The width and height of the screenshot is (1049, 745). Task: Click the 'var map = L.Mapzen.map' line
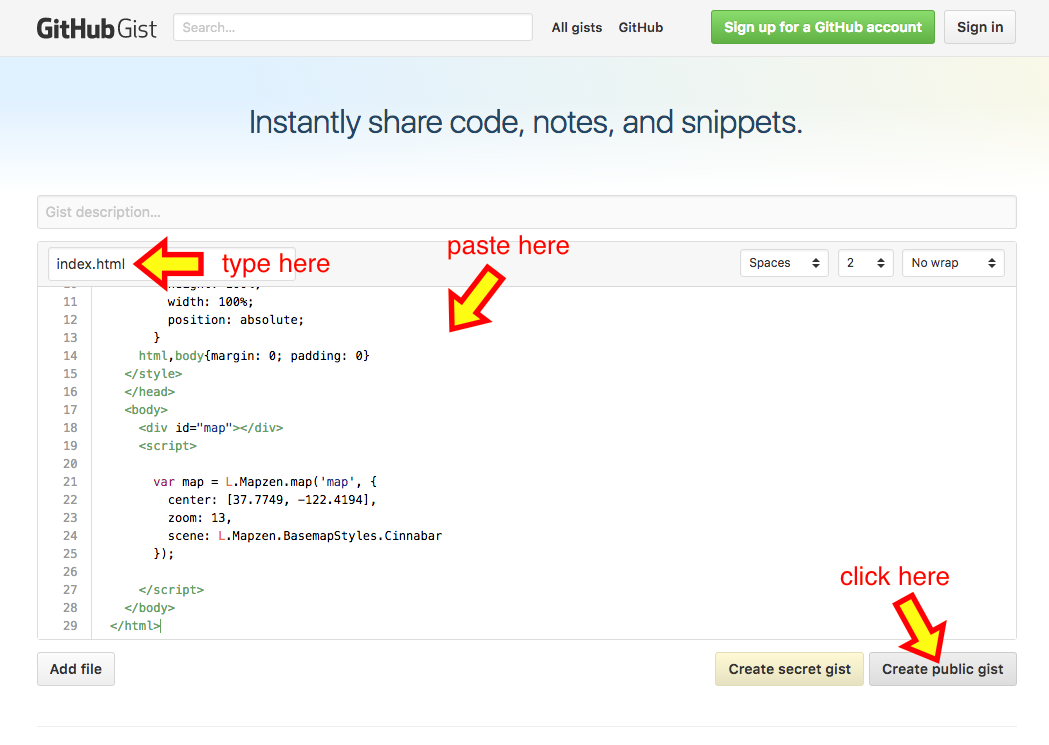pyautogui.click(x=265, y=482)
